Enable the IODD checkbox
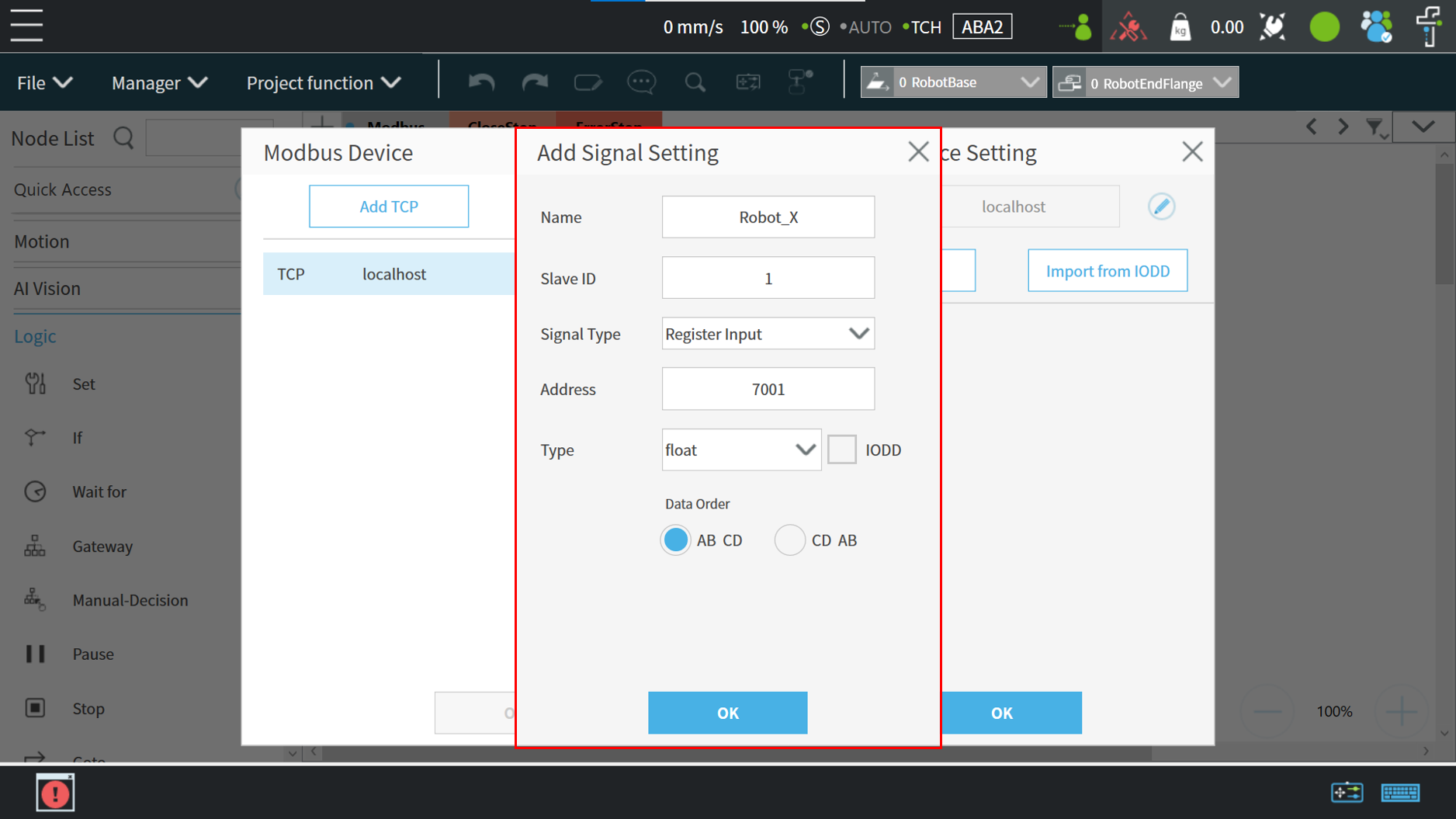The height and width of the screenshot is (819, 1456). 842,449
